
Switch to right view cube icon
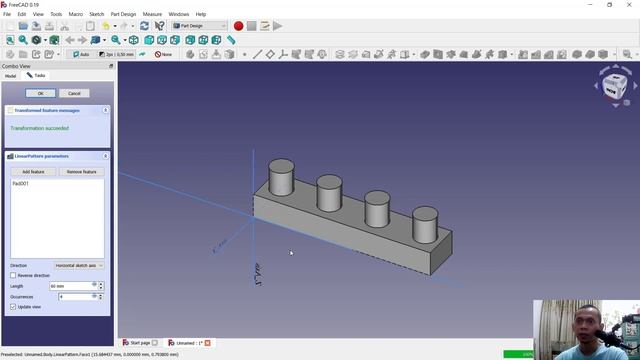tap(175, 40)
